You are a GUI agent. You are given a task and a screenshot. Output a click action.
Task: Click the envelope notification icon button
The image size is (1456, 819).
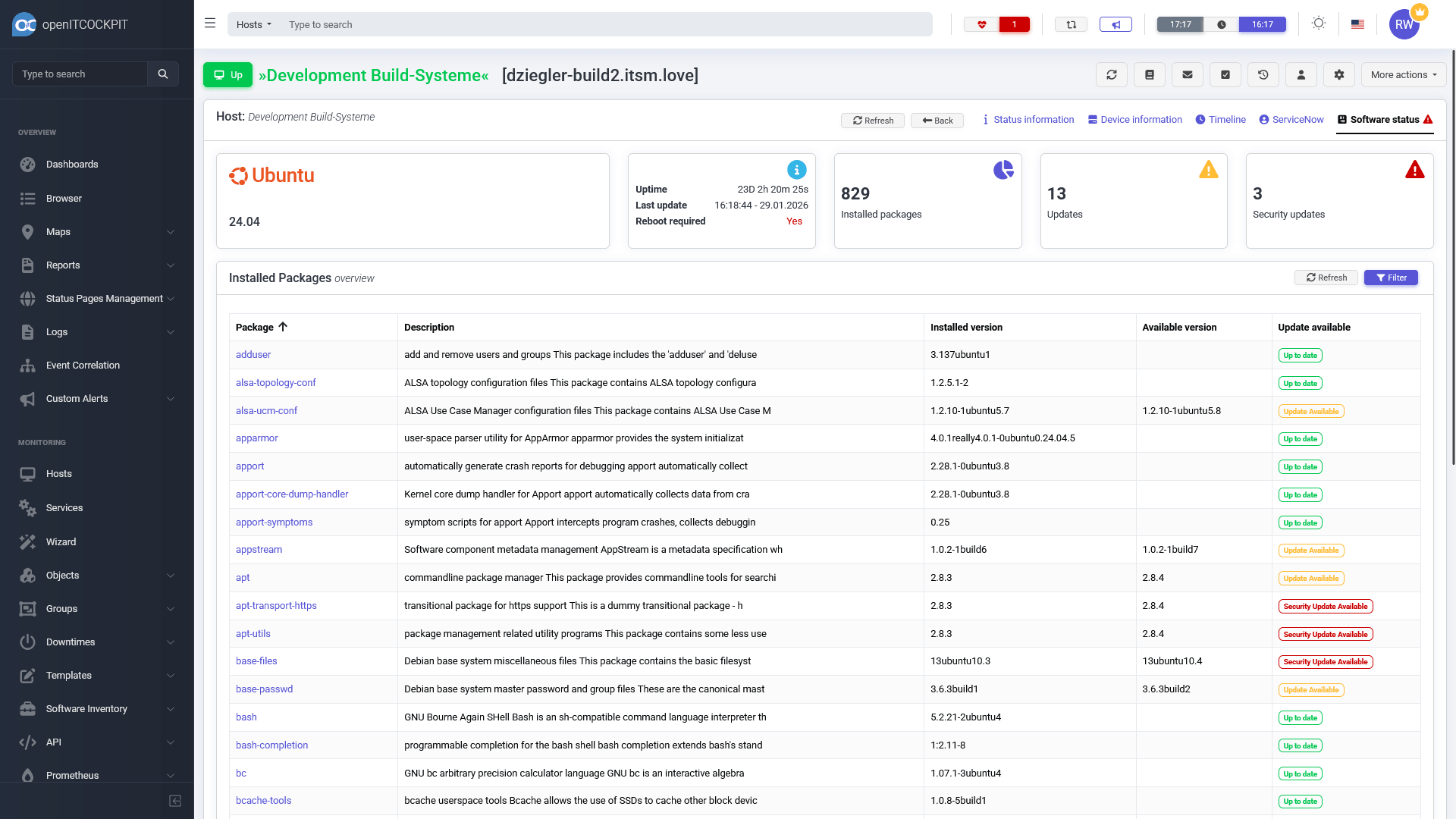(1187, 75)
